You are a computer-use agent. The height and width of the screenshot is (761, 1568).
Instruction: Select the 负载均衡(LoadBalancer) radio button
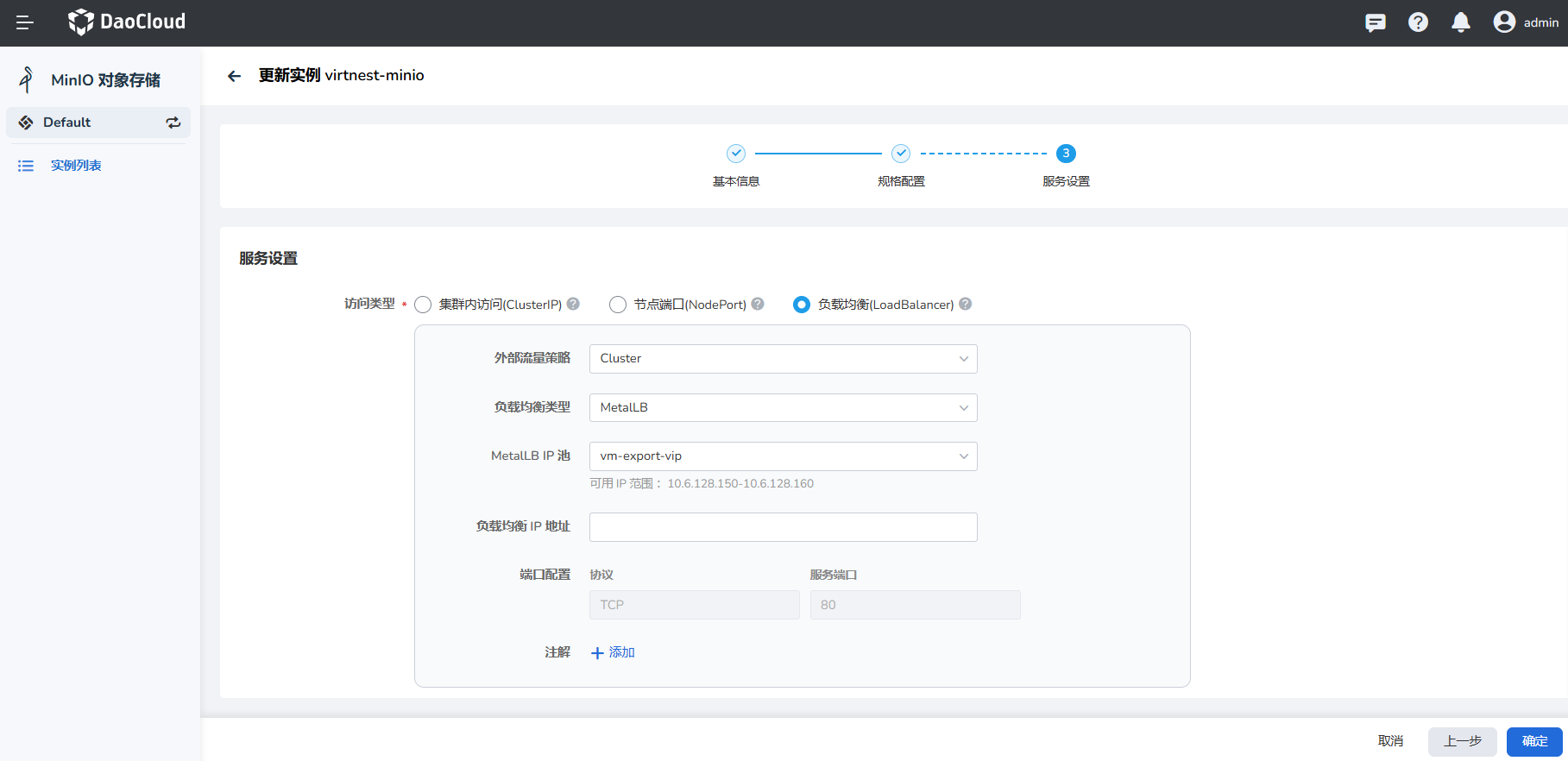[x=802, y=305]
